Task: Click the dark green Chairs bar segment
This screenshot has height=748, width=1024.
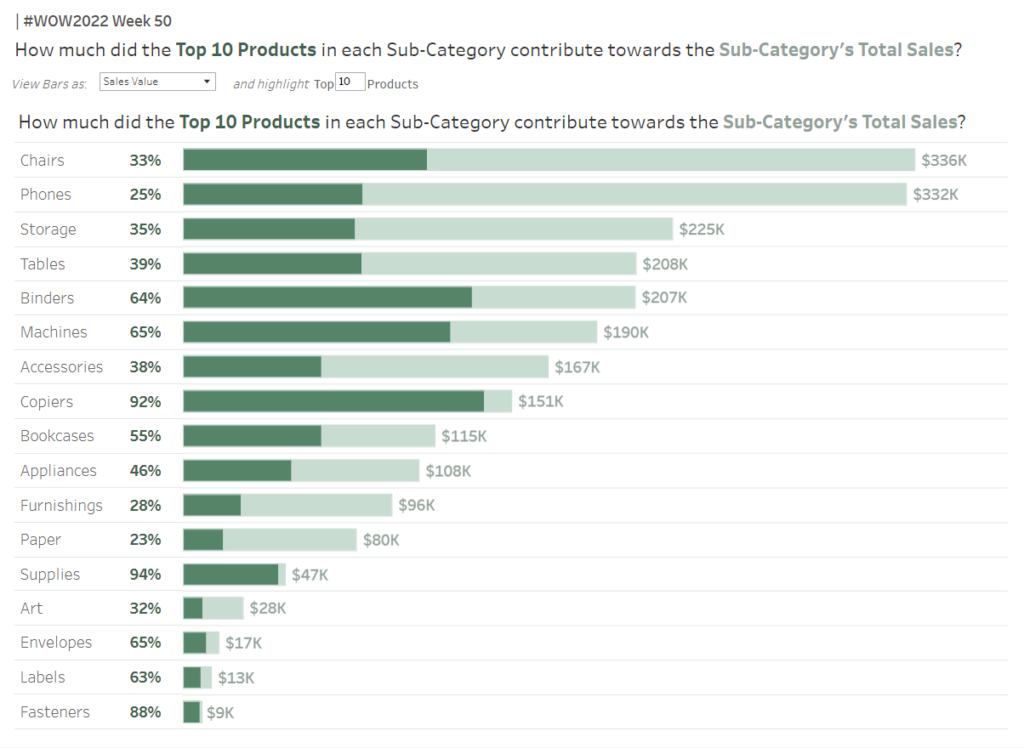Action: pos(305,160)
